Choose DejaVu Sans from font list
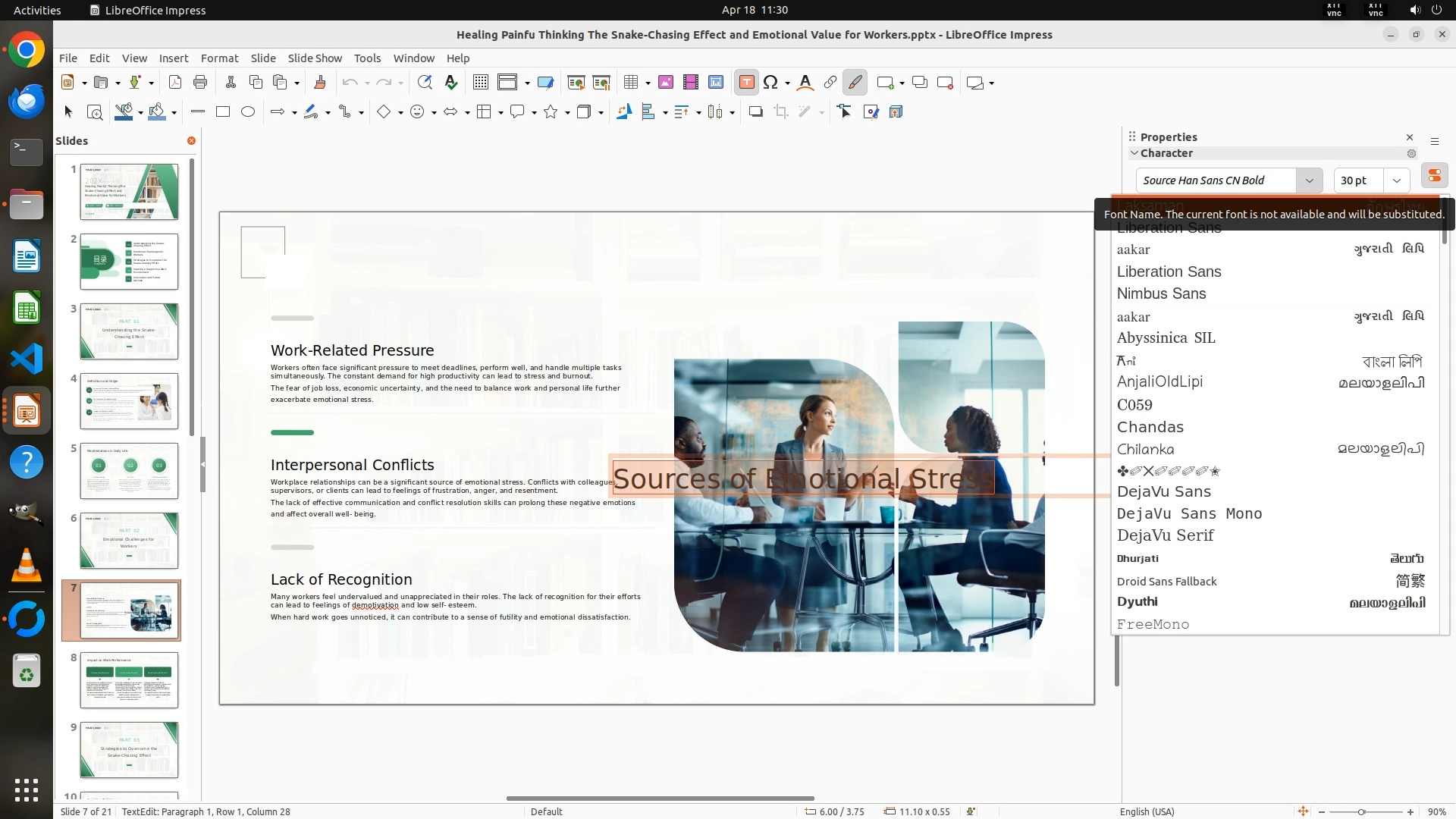The height and width of the screenshot is (819, 1456). (x=1163, y=492)
